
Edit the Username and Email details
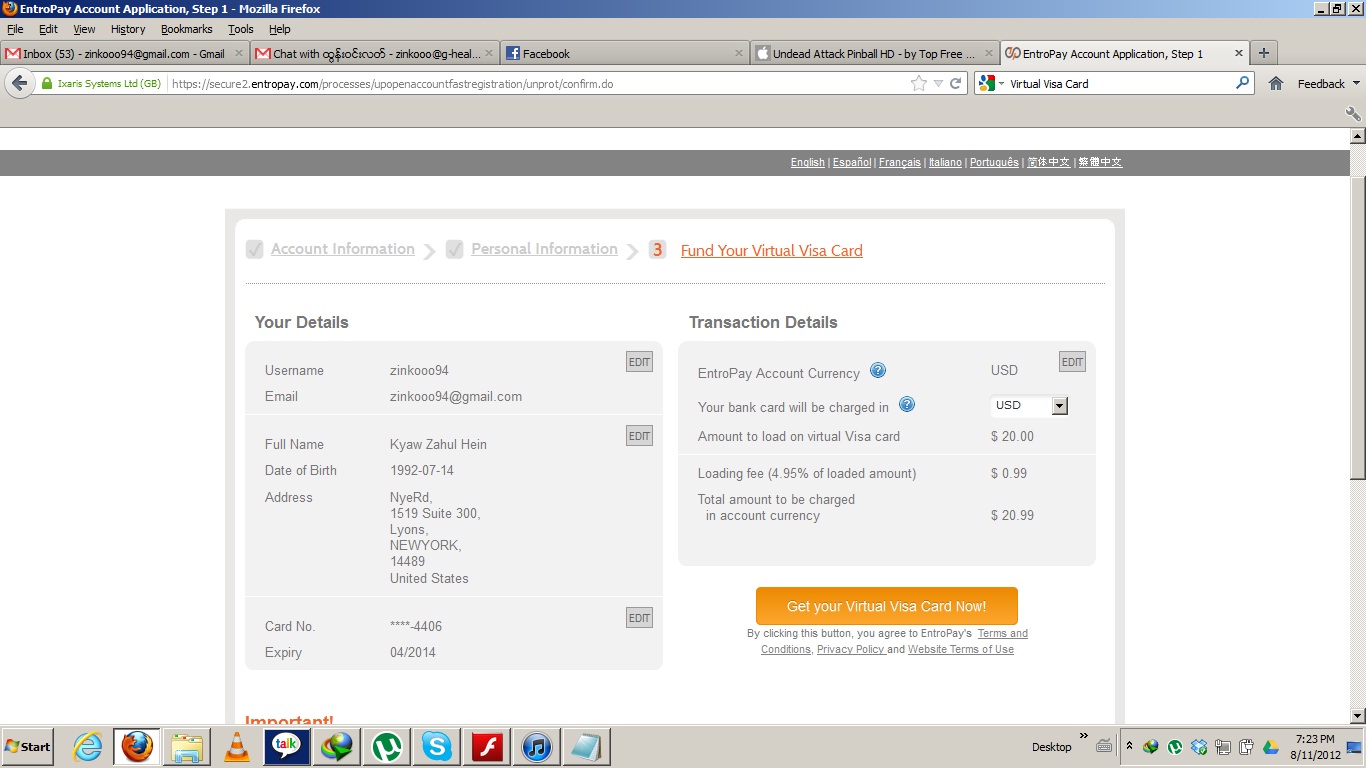(x=639, y=362)
